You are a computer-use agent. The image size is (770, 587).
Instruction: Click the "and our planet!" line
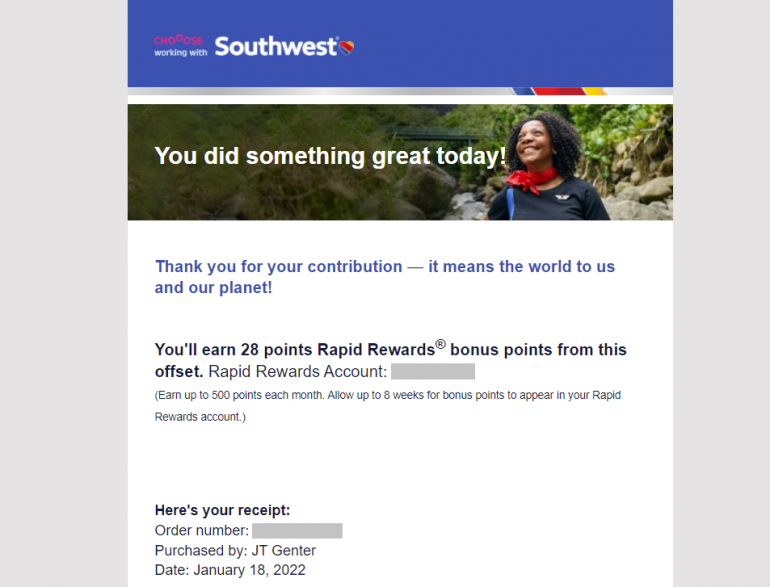213,288
